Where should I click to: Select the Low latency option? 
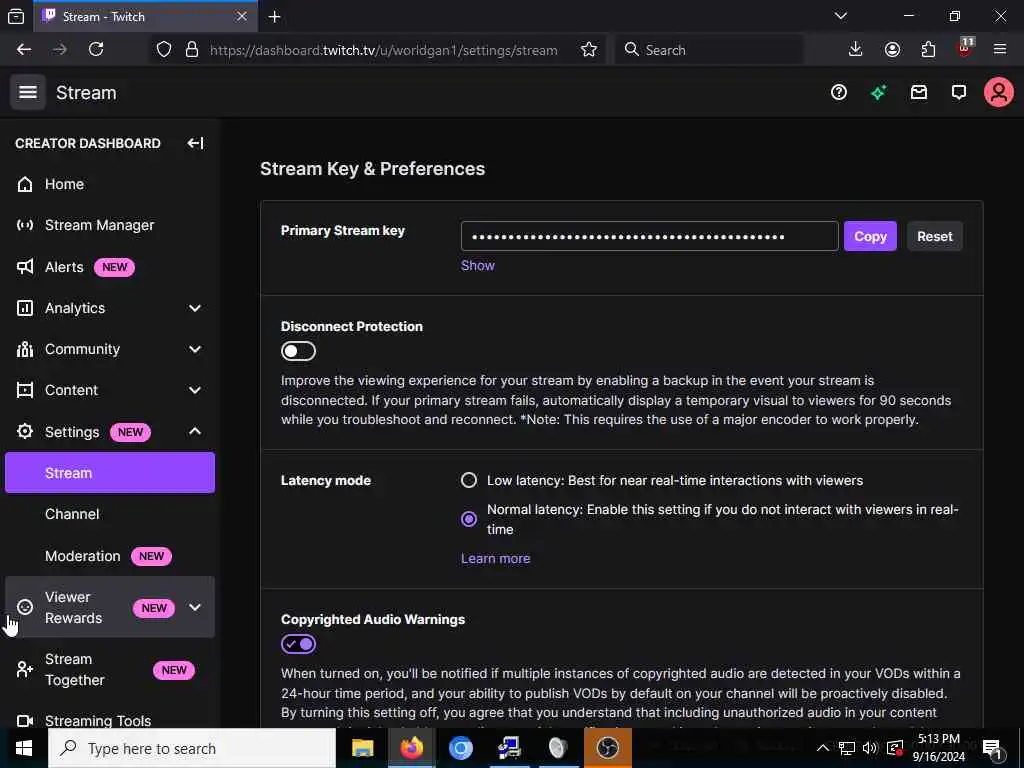[469, 481]
